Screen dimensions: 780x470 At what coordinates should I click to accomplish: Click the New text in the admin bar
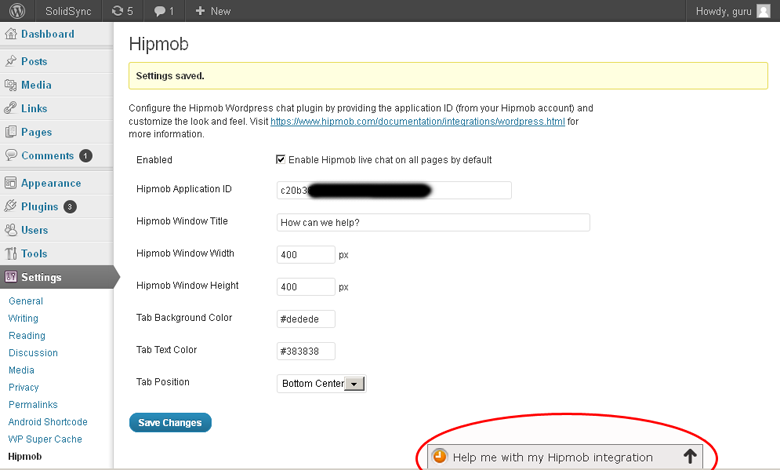click(220, 11)
